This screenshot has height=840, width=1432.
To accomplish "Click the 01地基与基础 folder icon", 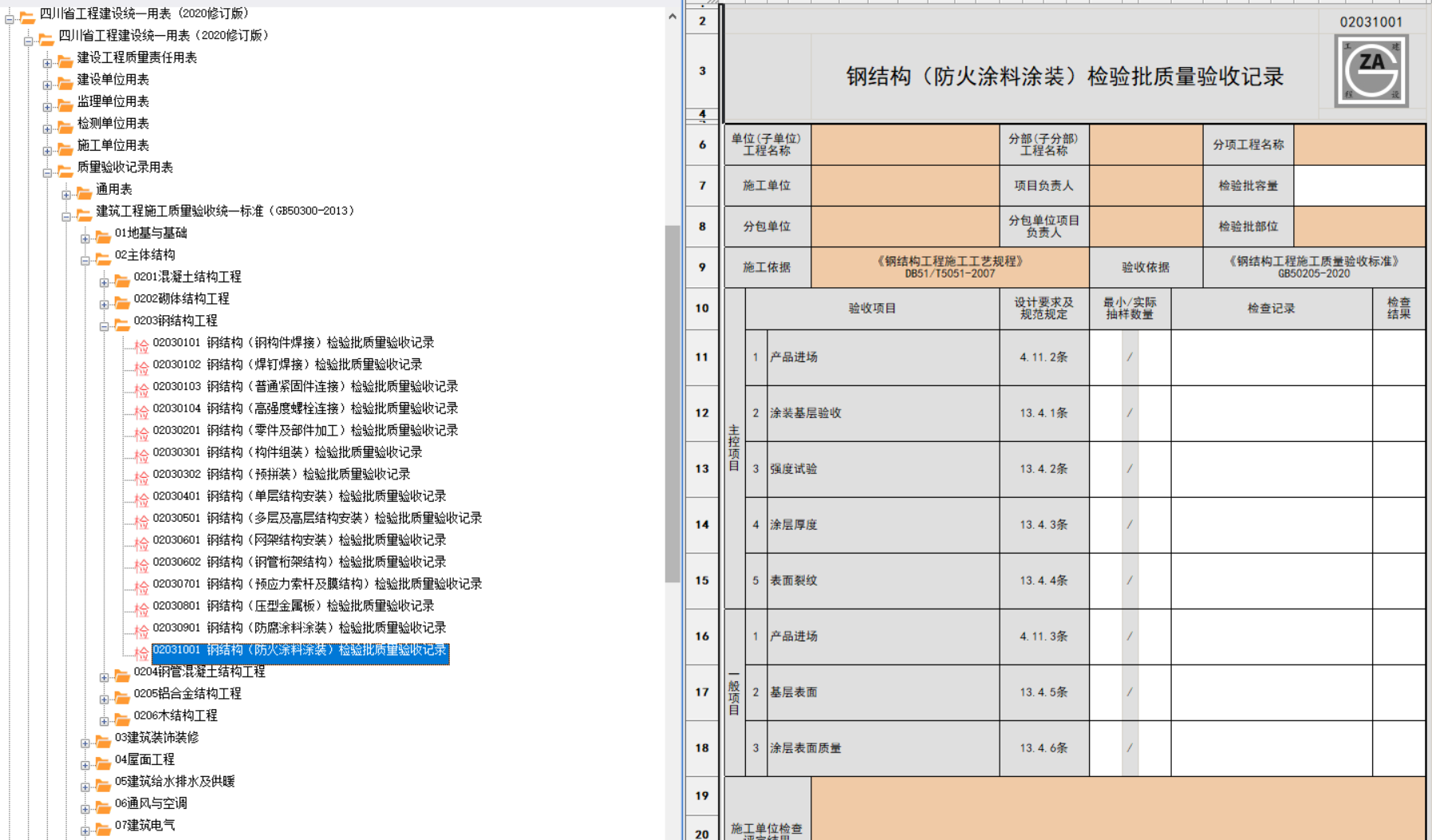I will coord(103,236).
